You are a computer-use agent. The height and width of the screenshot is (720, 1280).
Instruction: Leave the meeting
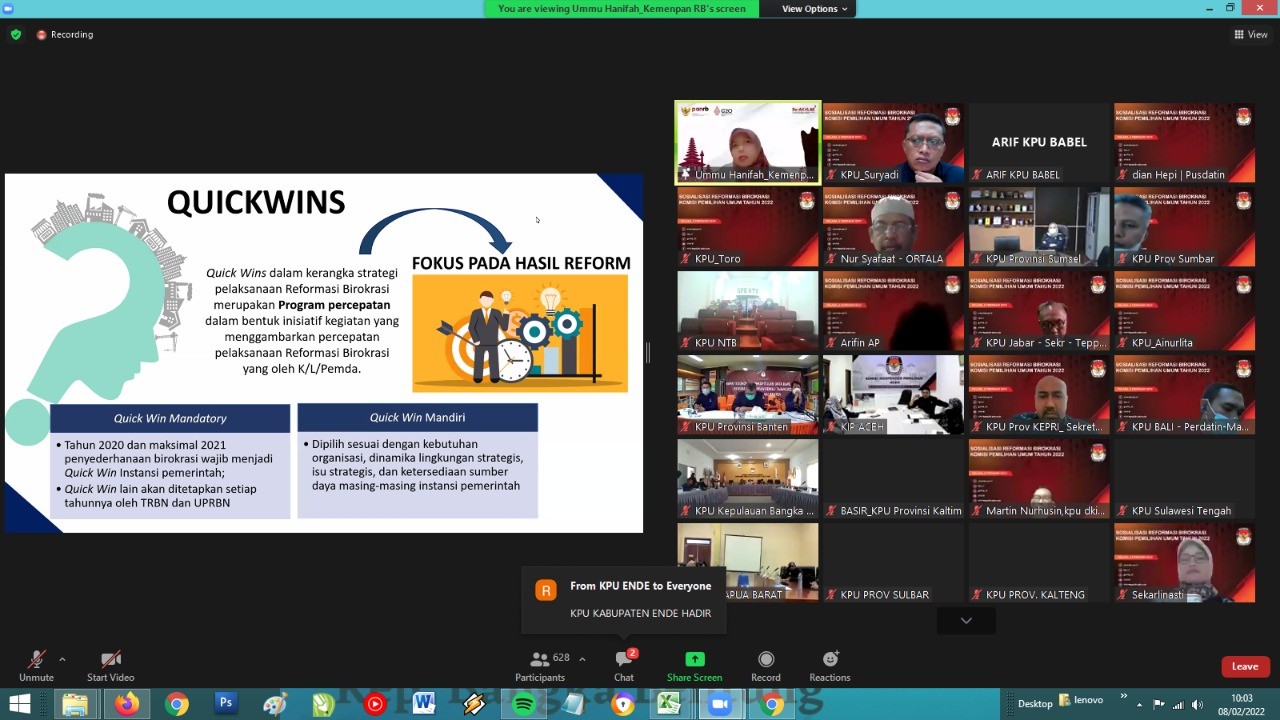(x=1245, y=666)
